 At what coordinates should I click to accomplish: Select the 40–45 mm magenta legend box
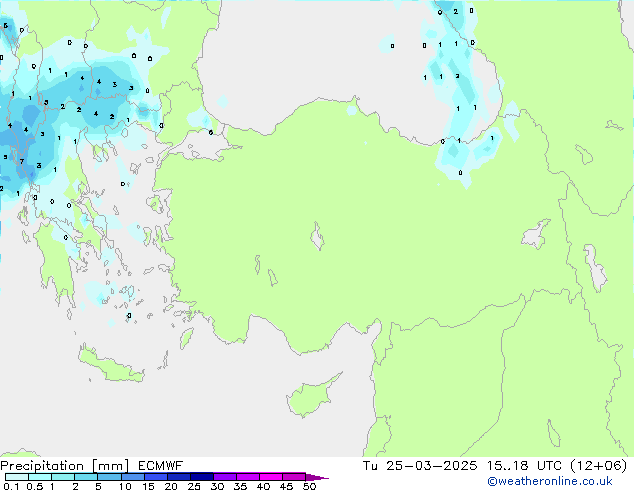pos(271,477)
